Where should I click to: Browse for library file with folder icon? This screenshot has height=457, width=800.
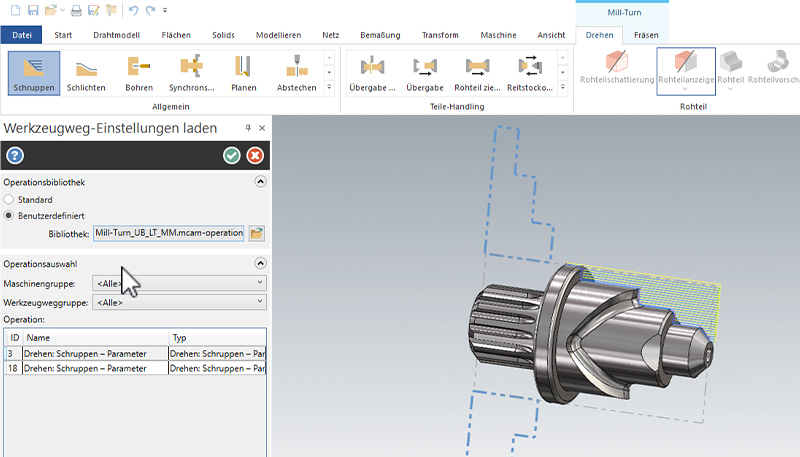pyautogui.click(x=257, y=233)
